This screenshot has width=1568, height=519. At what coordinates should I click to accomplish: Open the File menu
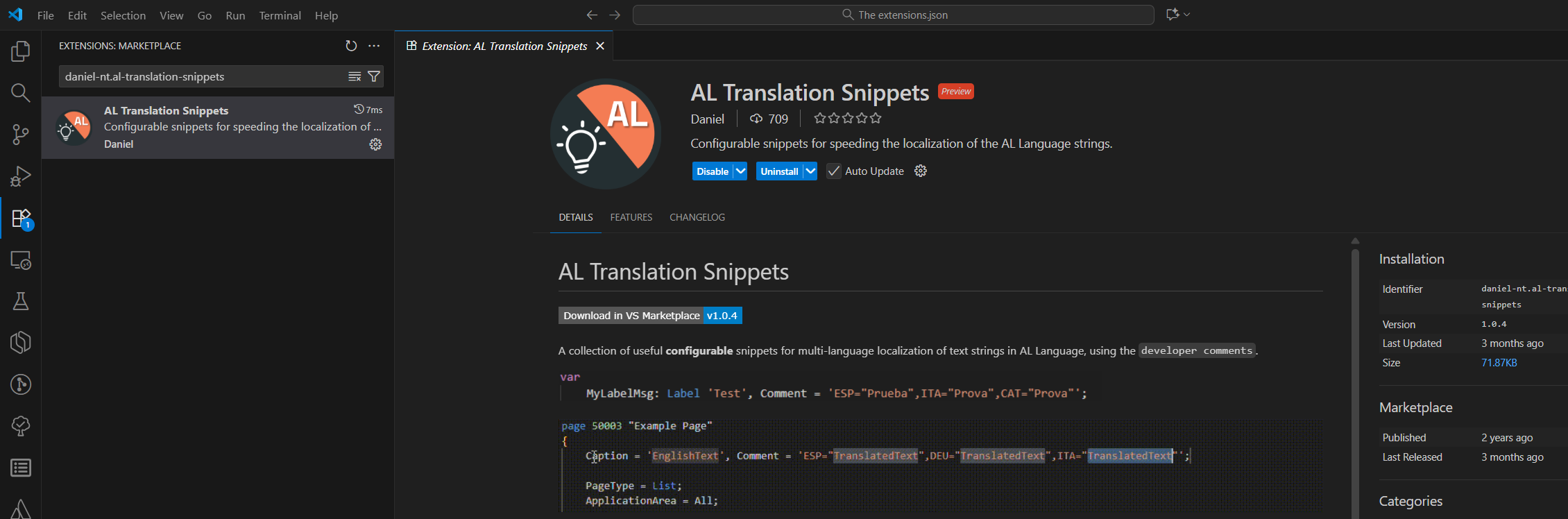tap(46, 15)
